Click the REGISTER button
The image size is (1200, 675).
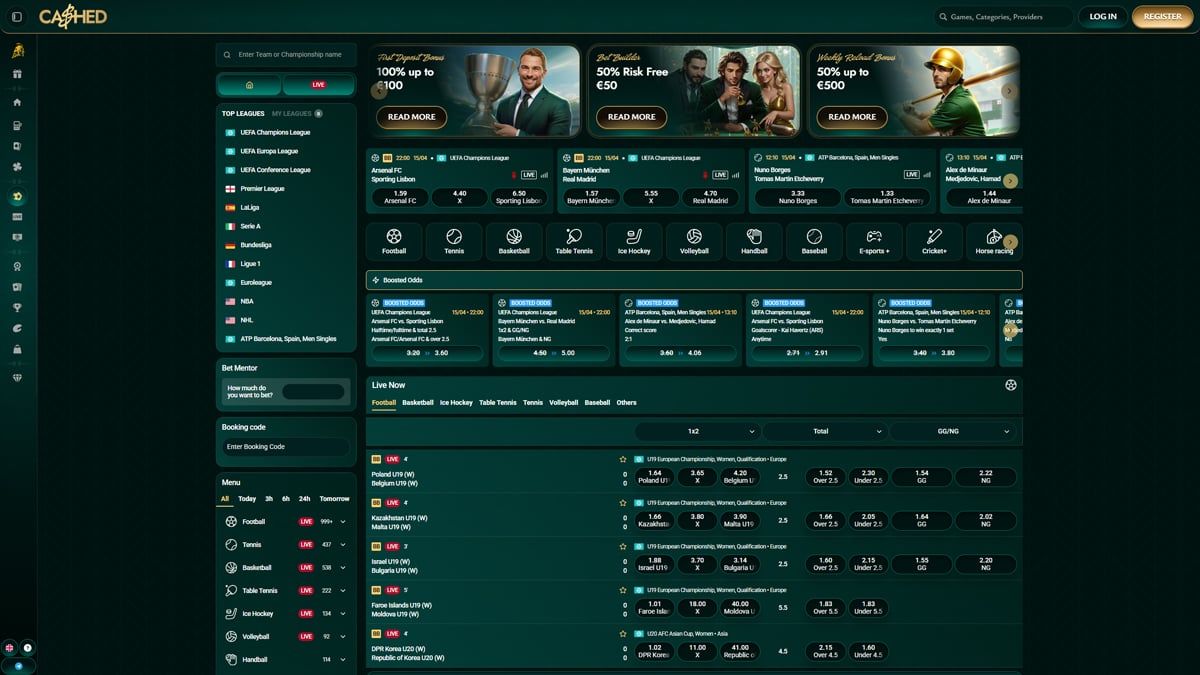[x=1162, y=17]
